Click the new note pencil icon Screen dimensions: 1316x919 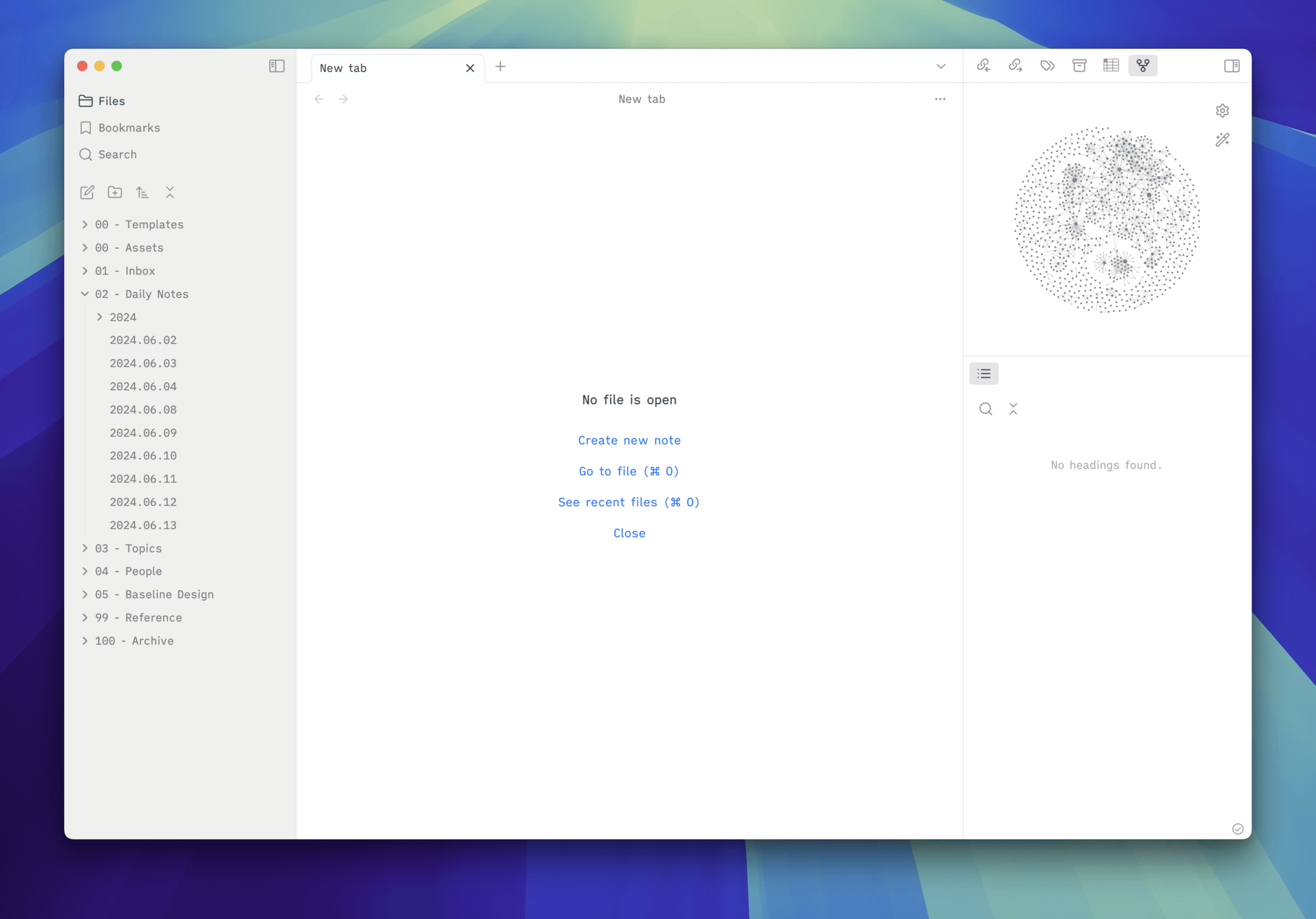point(87,192)
